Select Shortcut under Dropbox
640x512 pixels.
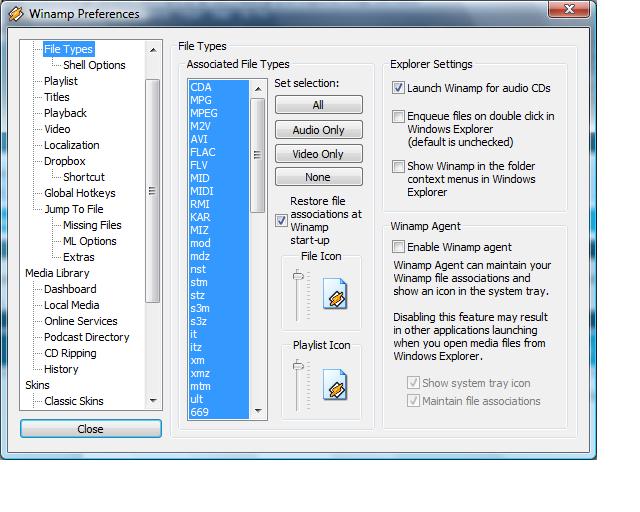pos(84,177)
